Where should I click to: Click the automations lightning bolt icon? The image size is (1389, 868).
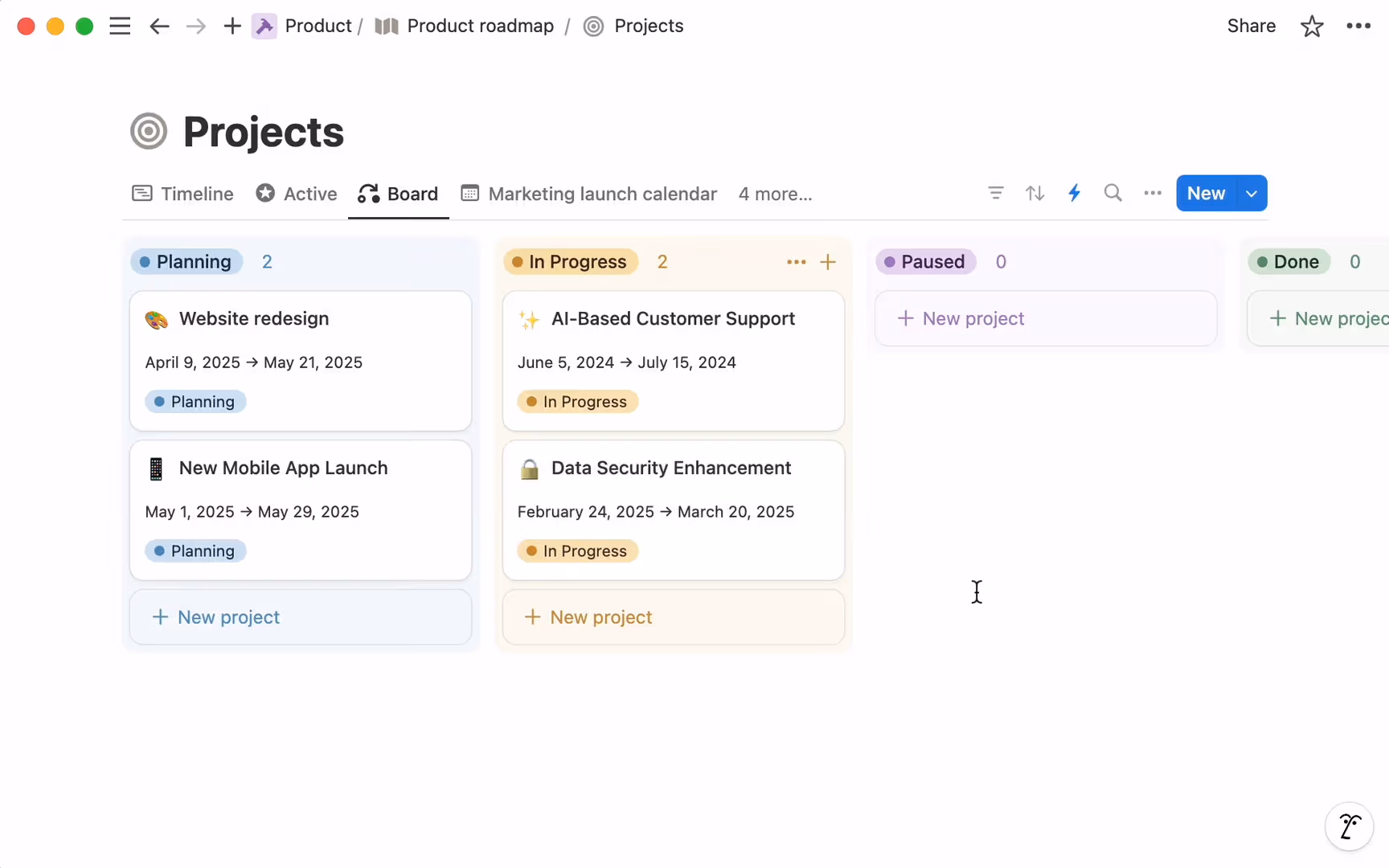(x=1075, y=193)
